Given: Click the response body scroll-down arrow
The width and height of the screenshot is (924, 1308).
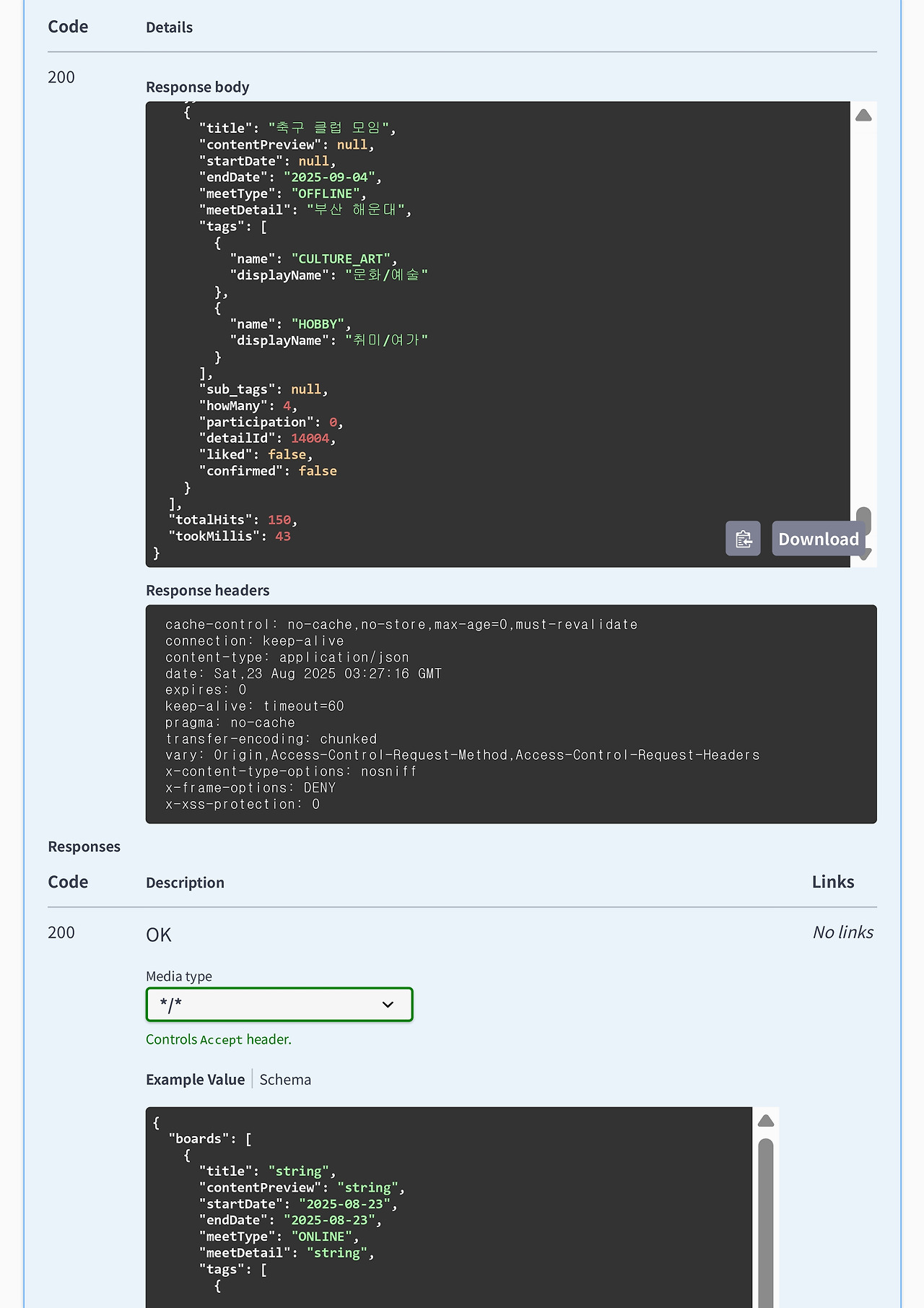Looking at the screenshot, I should pyautogui.click(x=865, y=555).
